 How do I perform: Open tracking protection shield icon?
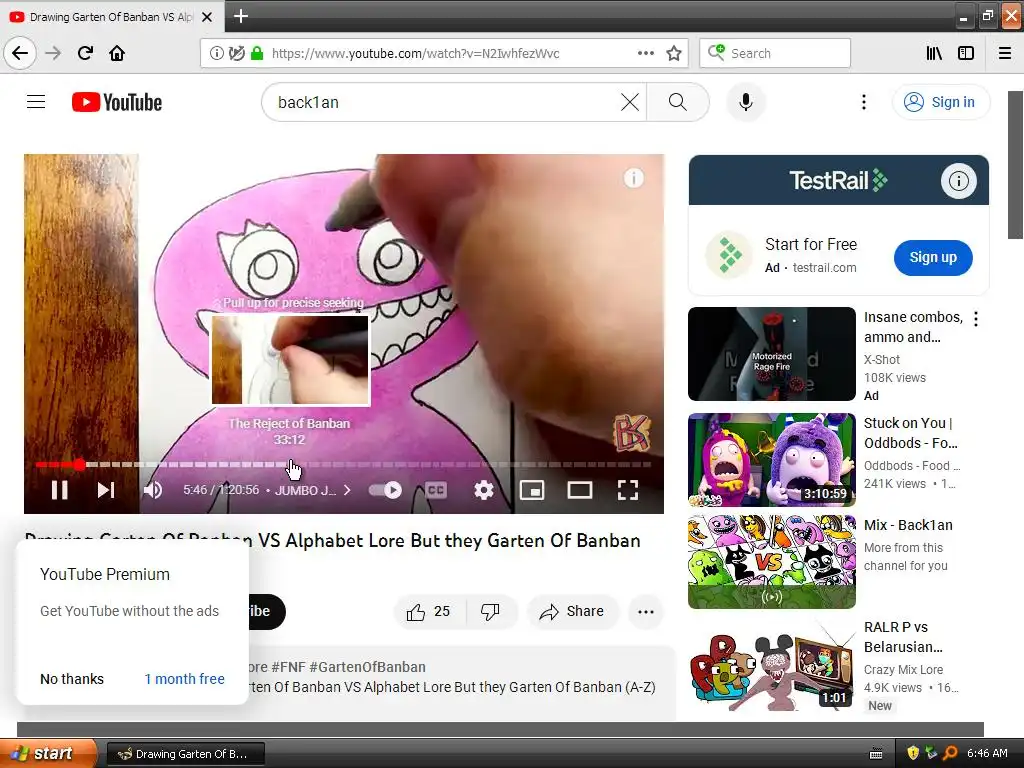tap(236, 53)
